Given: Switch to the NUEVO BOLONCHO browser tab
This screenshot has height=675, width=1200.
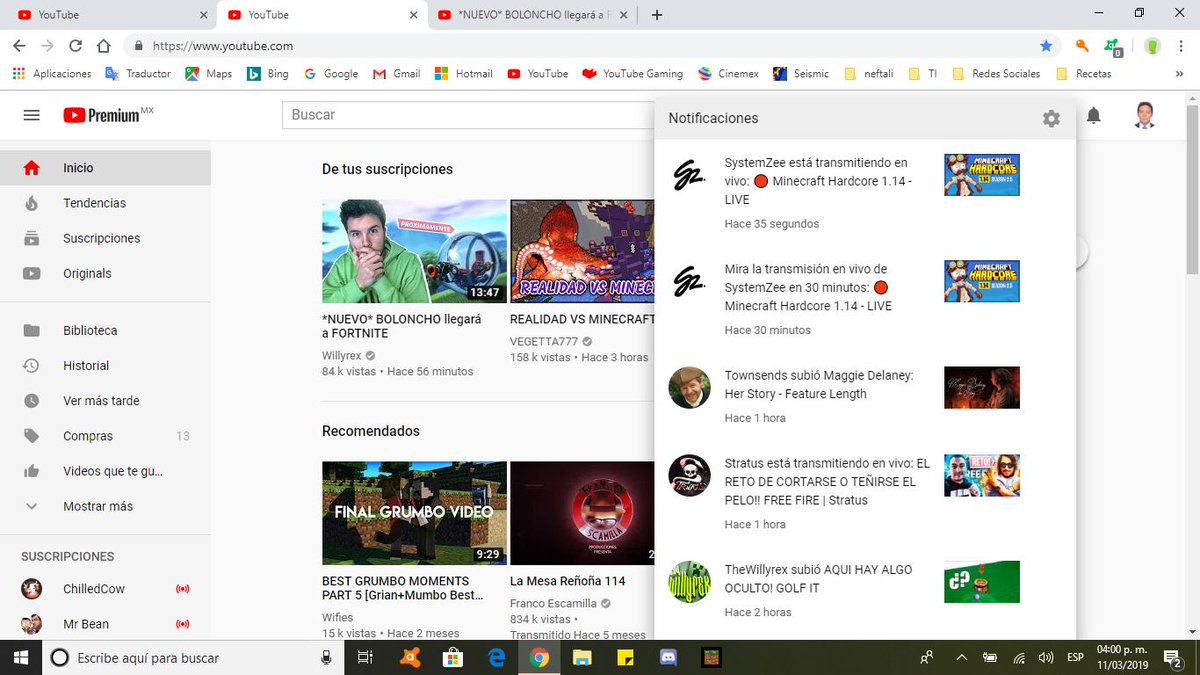Looking at the screenshot, I should (x=530, y=15).
